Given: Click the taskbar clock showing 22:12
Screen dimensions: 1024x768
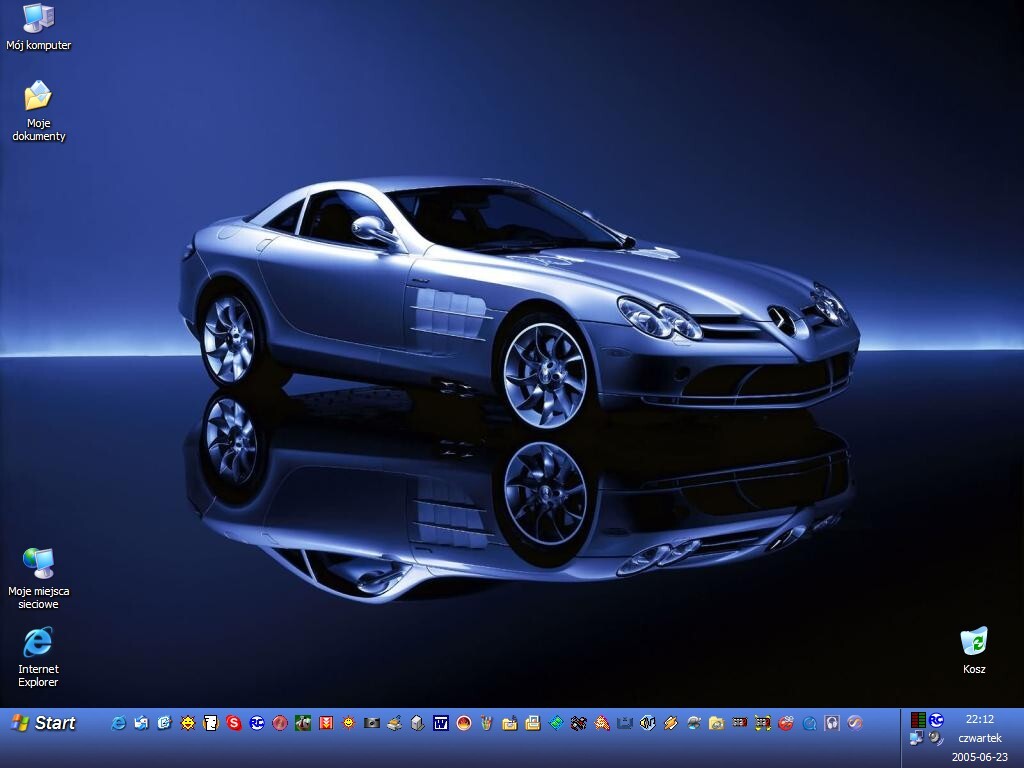Looking at the screenshot, I should pyautogui.click(x=979, y=719).
